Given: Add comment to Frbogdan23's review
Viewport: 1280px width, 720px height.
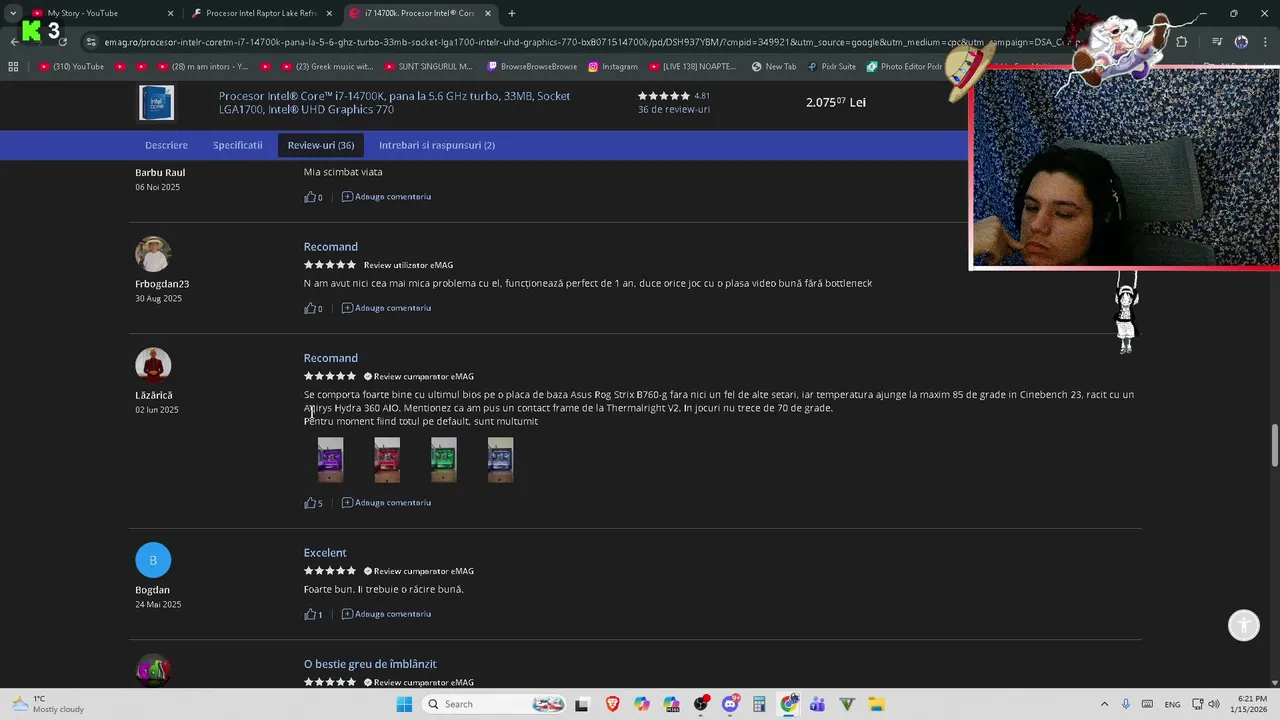Looking at the screenshot, I should (x=386, y=308).
